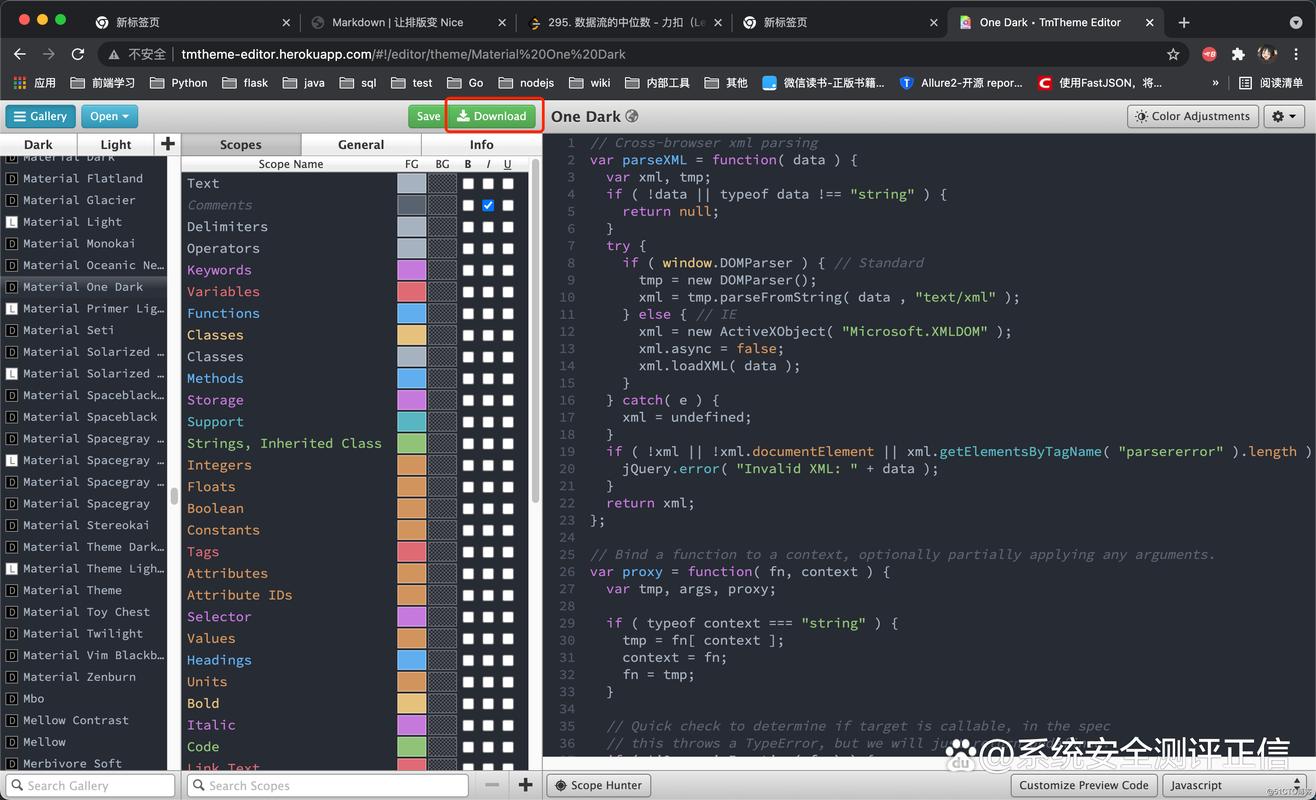The width and height of the screenshot is (1316, 800).
Task: Pick the foreground color of Keywords
Action: coord(412,270)
